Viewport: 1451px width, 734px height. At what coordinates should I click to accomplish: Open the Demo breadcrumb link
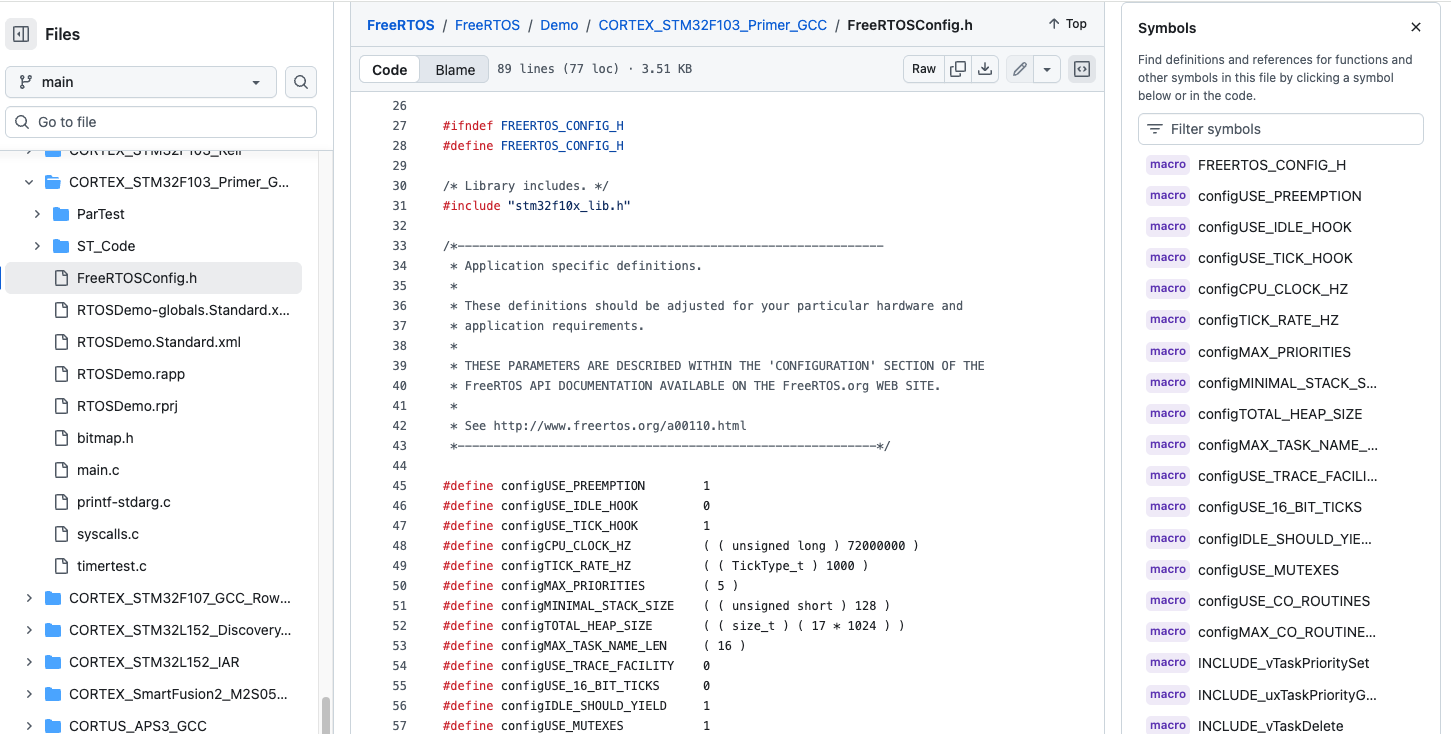pyautogui.click(x=559, y=25)
